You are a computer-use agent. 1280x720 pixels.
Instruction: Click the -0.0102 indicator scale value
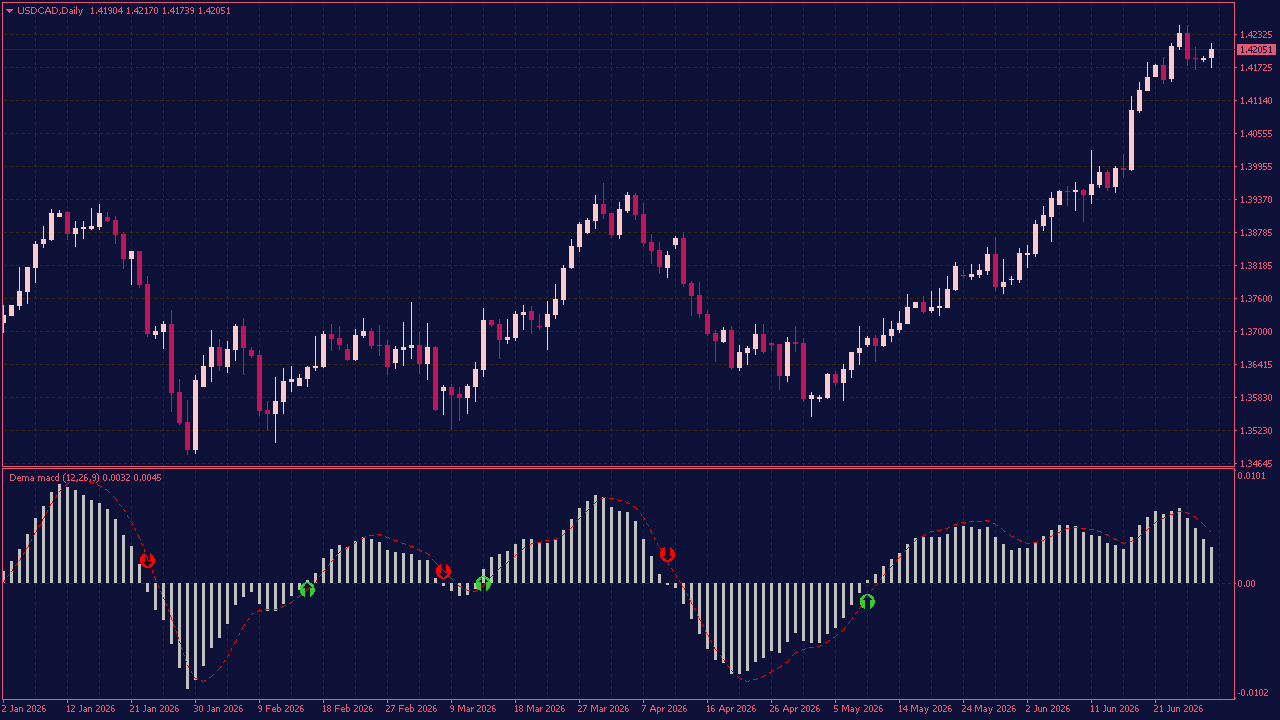coord(1254,693)
